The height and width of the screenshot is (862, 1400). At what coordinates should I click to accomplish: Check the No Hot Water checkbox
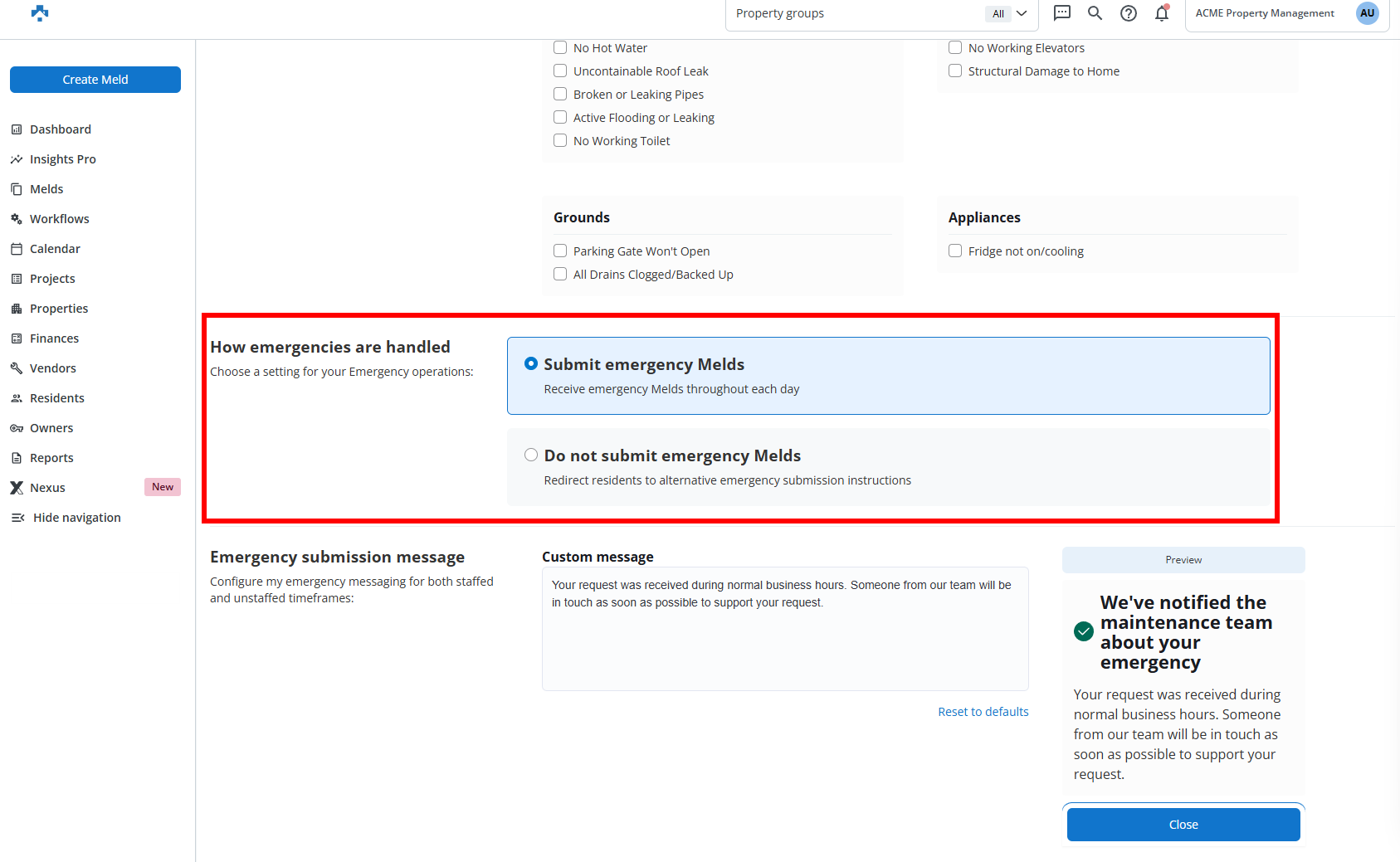coord(560,48)
